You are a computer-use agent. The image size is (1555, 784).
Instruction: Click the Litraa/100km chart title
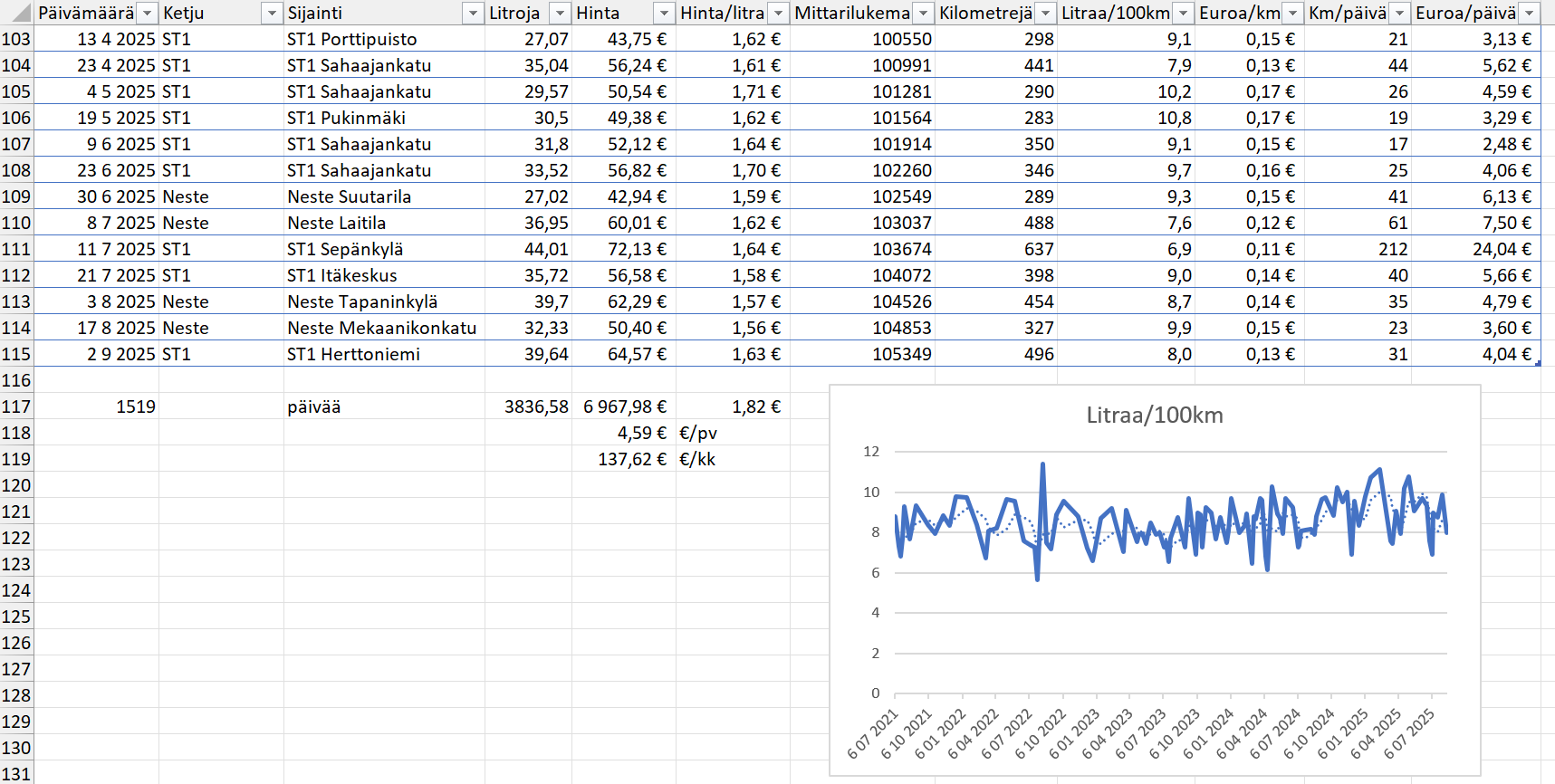(x=1154, y=415)
